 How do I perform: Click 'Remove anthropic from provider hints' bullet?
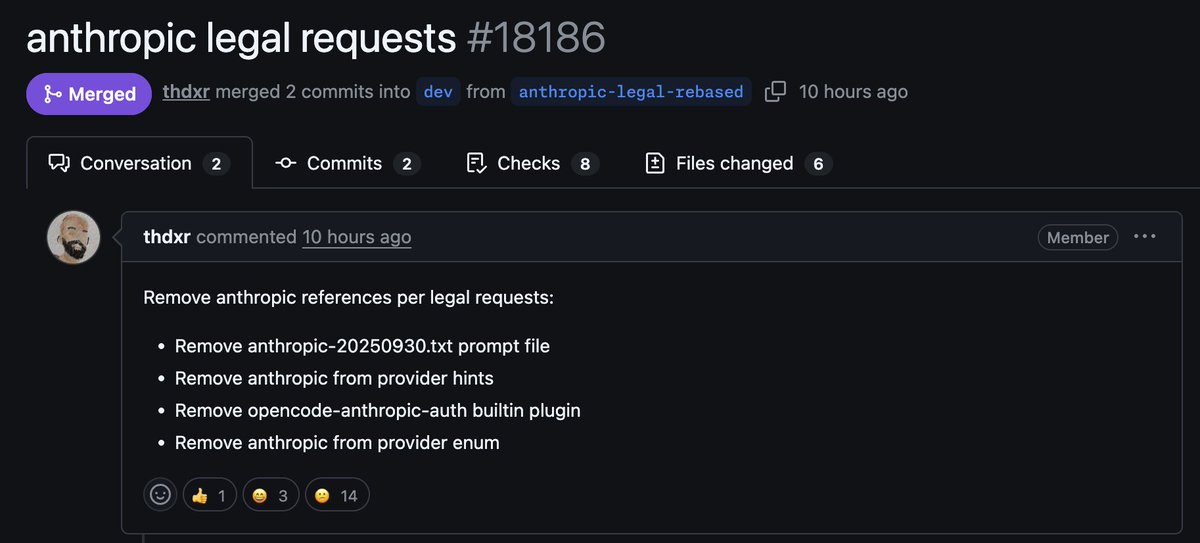coord(334,378)
